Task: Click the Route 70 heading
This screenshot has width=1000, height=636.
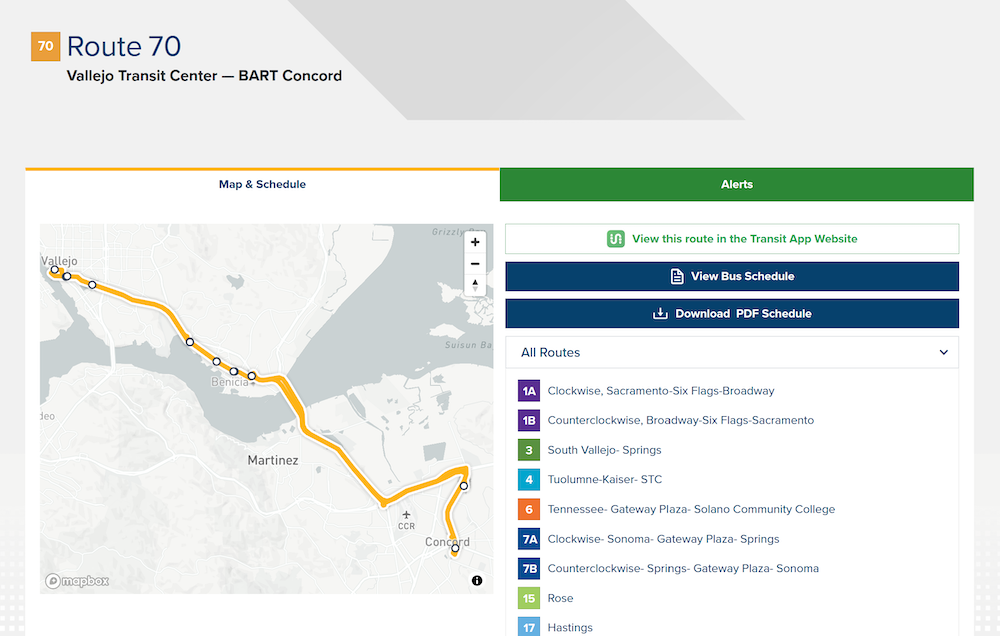Action: 124,47
